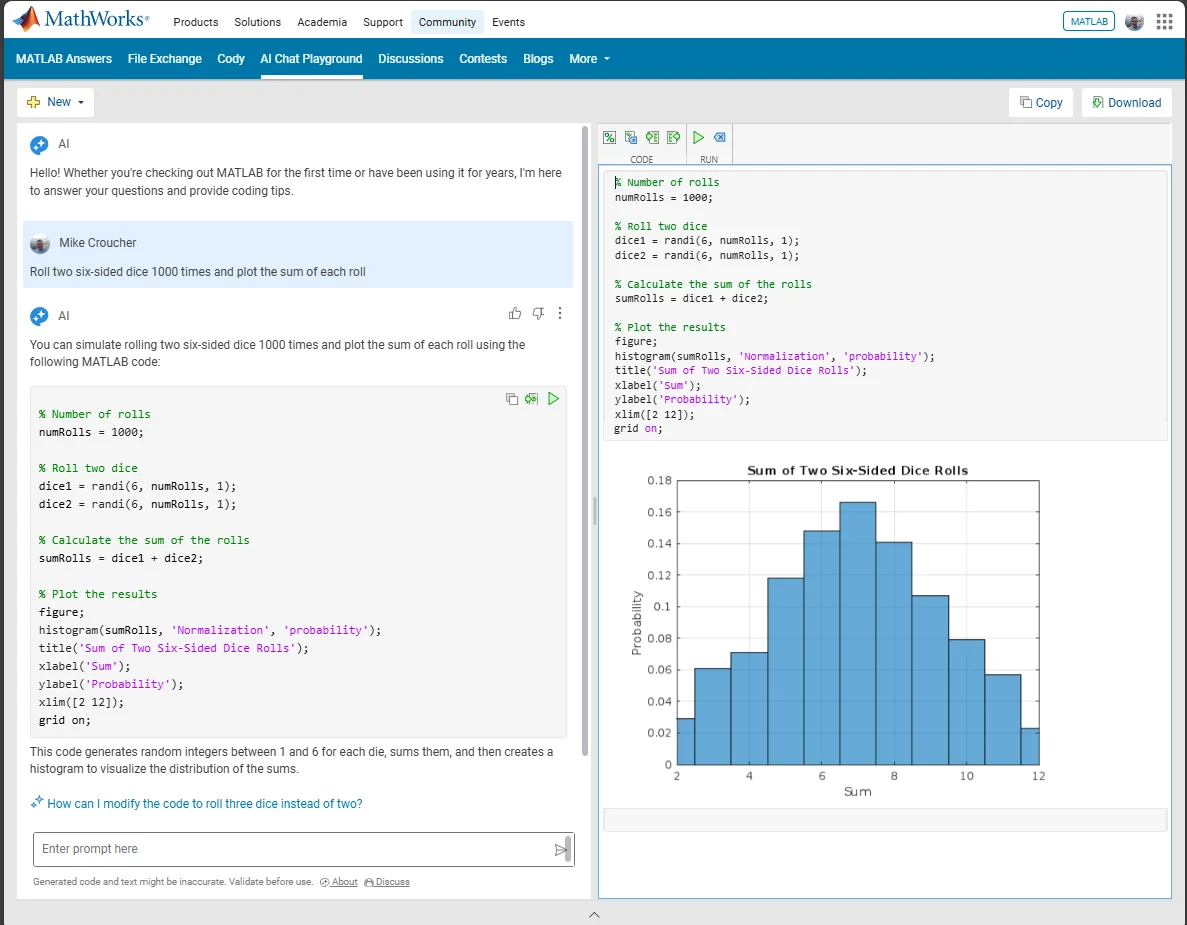Copy the chat code block with the copy icon
The image size is (1187, 925).
512,399
